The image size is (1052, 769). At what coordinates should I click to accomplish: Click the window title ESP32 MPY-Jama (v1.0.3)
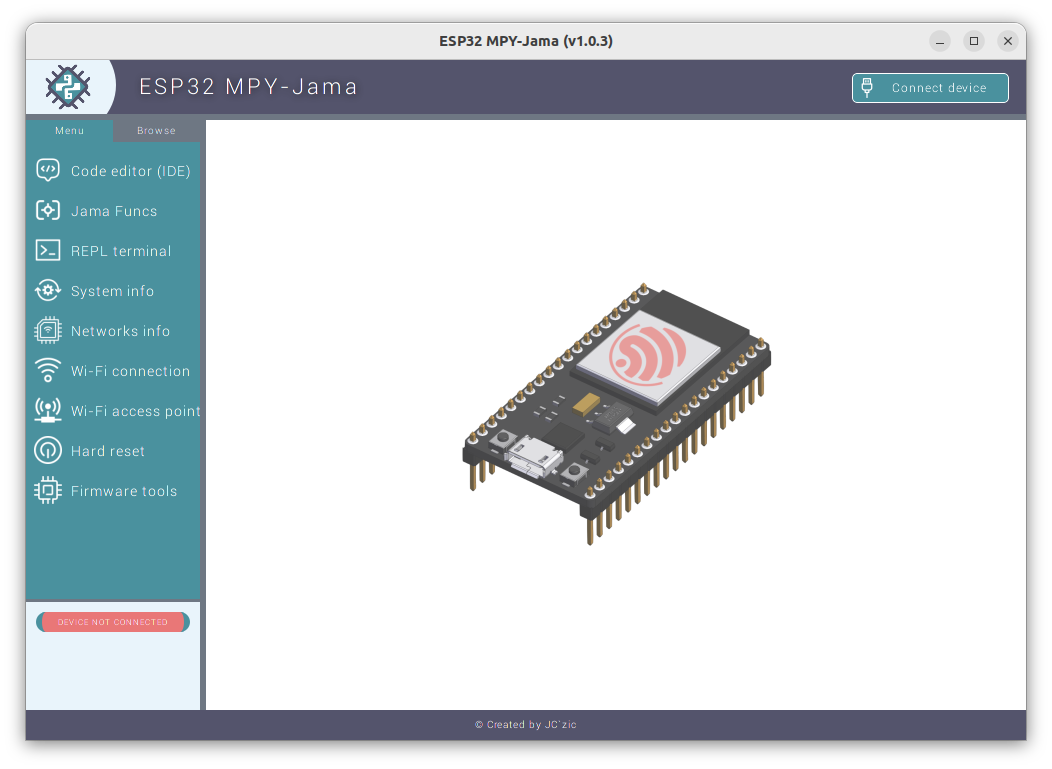pos(525,41)
